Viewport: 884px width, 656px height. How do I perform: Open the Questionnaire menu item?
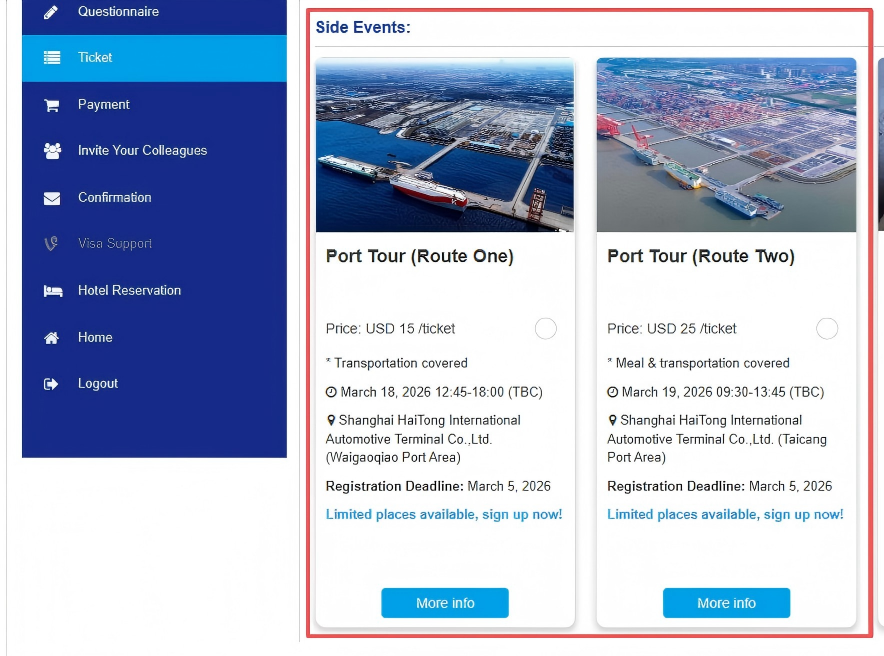(118, 12)
